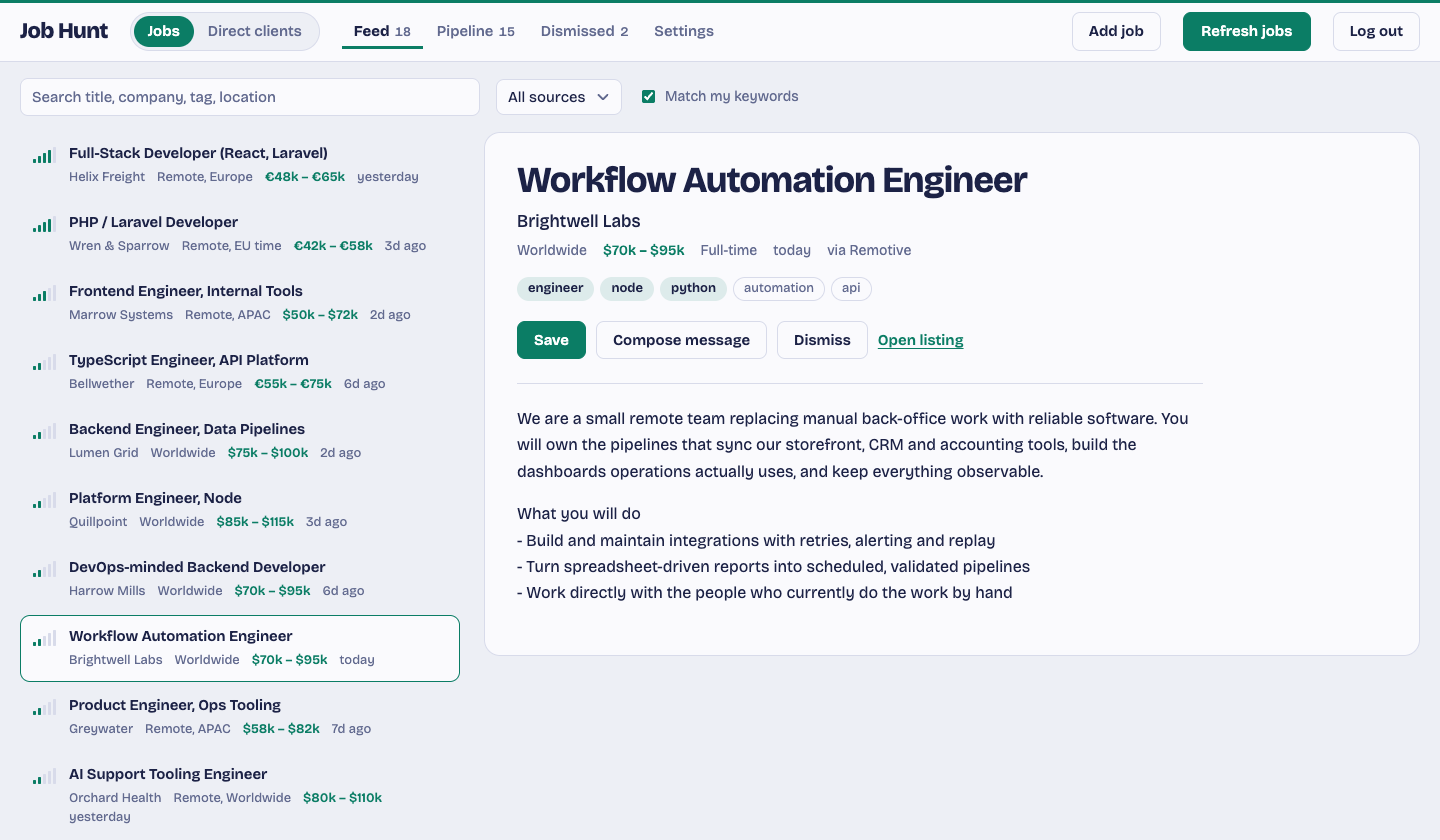
Task: Click signal bars icon beside Frontend Engineer, Internal Tools
Action: pyautogui.click(x=44, y=294)
